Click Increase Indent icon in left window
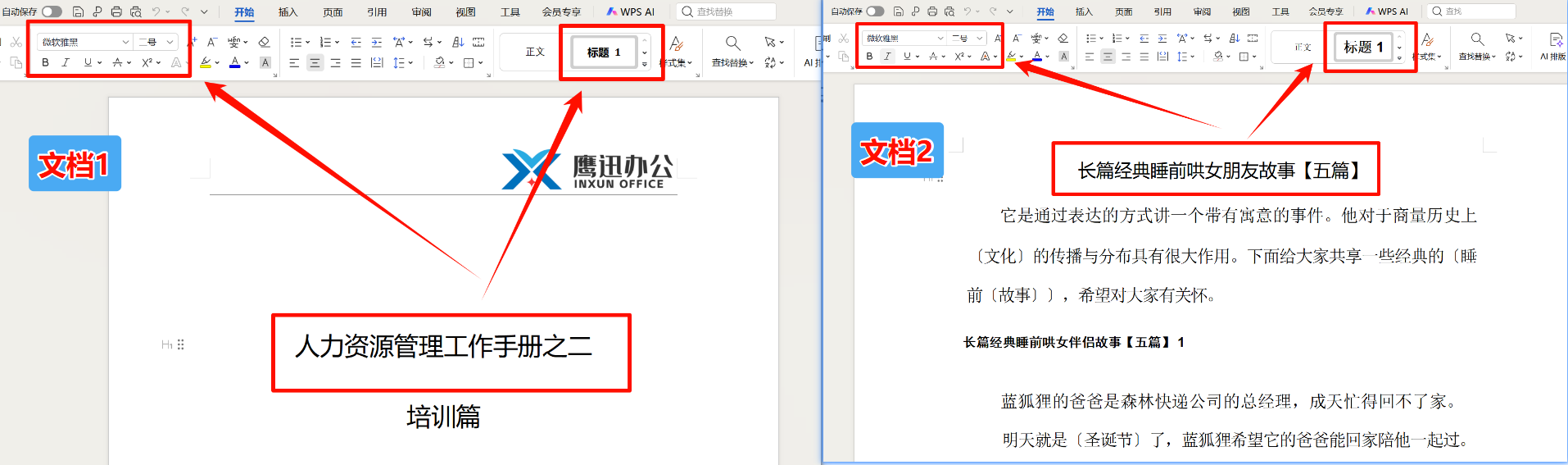Viewport: 1568px width, 465px height. point(376,42)
